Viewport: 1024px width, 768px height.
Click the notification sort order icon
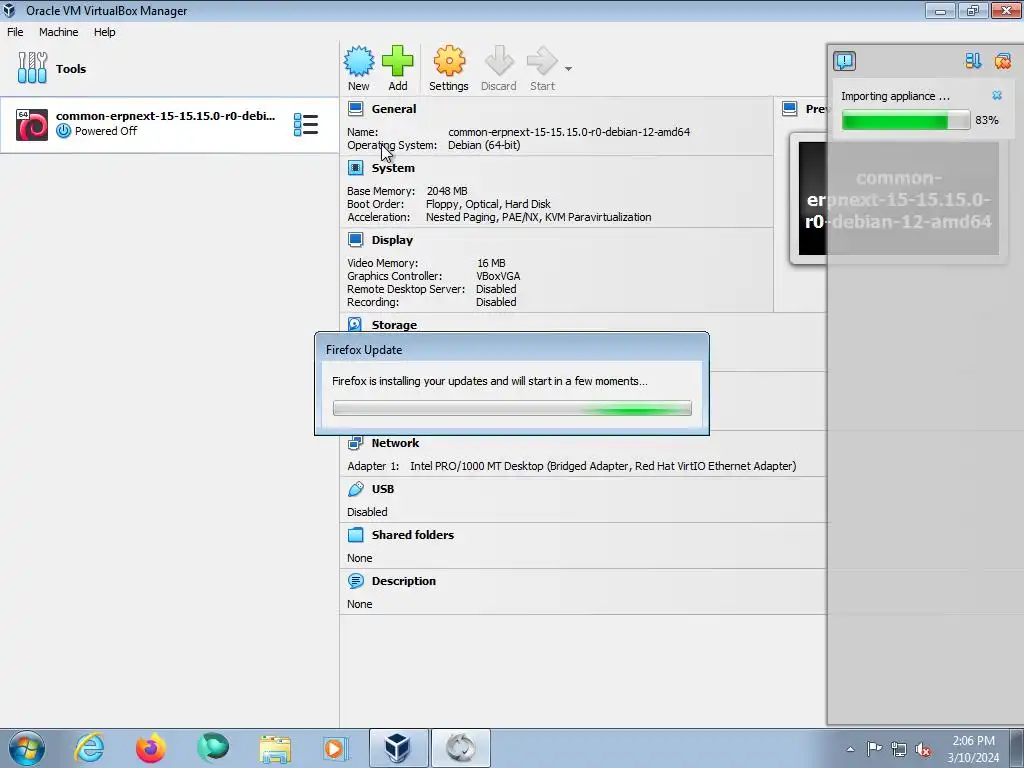973,61
